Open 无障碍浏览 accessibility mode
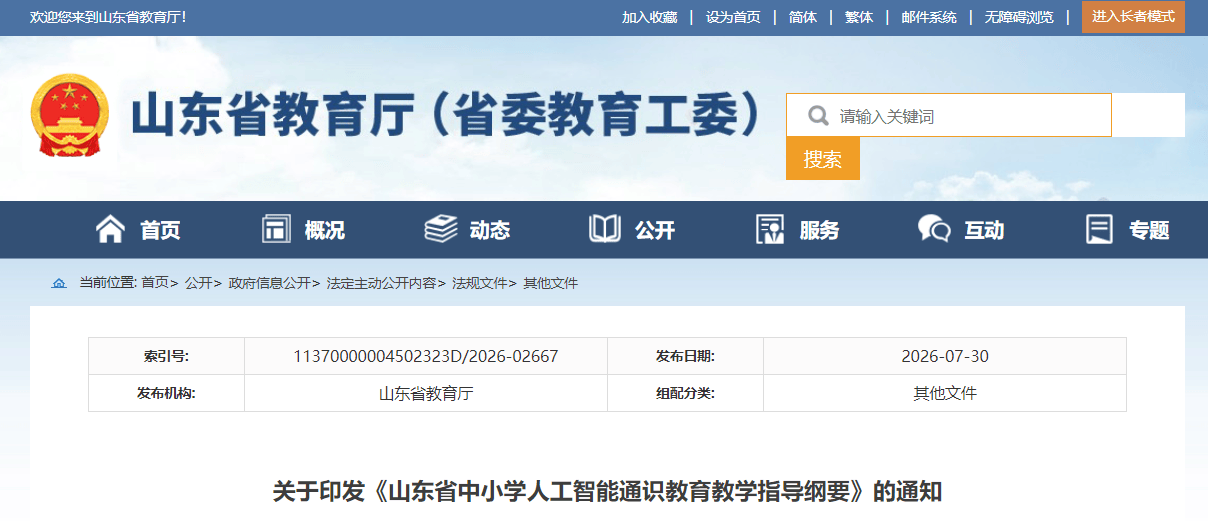This screenshot has width=1208, height=521. (1019, 17)
